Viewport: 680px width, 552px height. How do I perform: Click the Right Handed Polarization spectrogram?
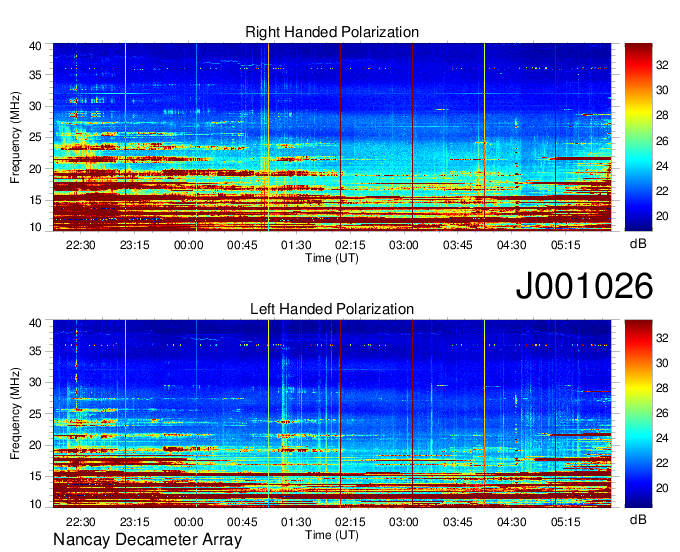coord(332,137)
